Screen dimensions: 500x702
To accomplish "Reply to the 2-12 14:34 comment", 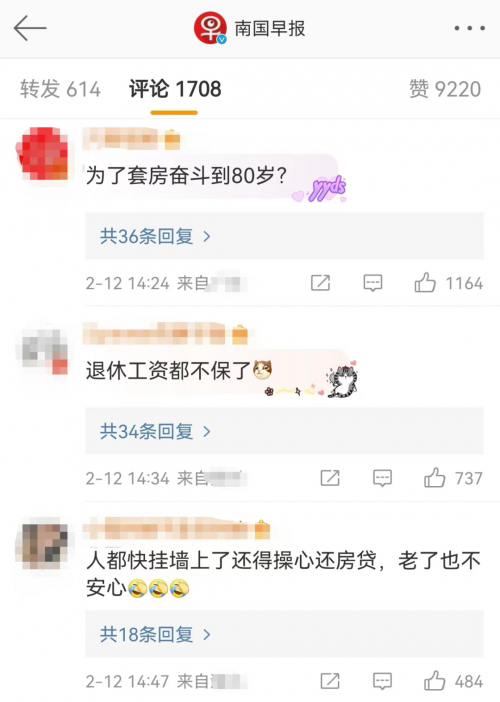I will point(382,478).
